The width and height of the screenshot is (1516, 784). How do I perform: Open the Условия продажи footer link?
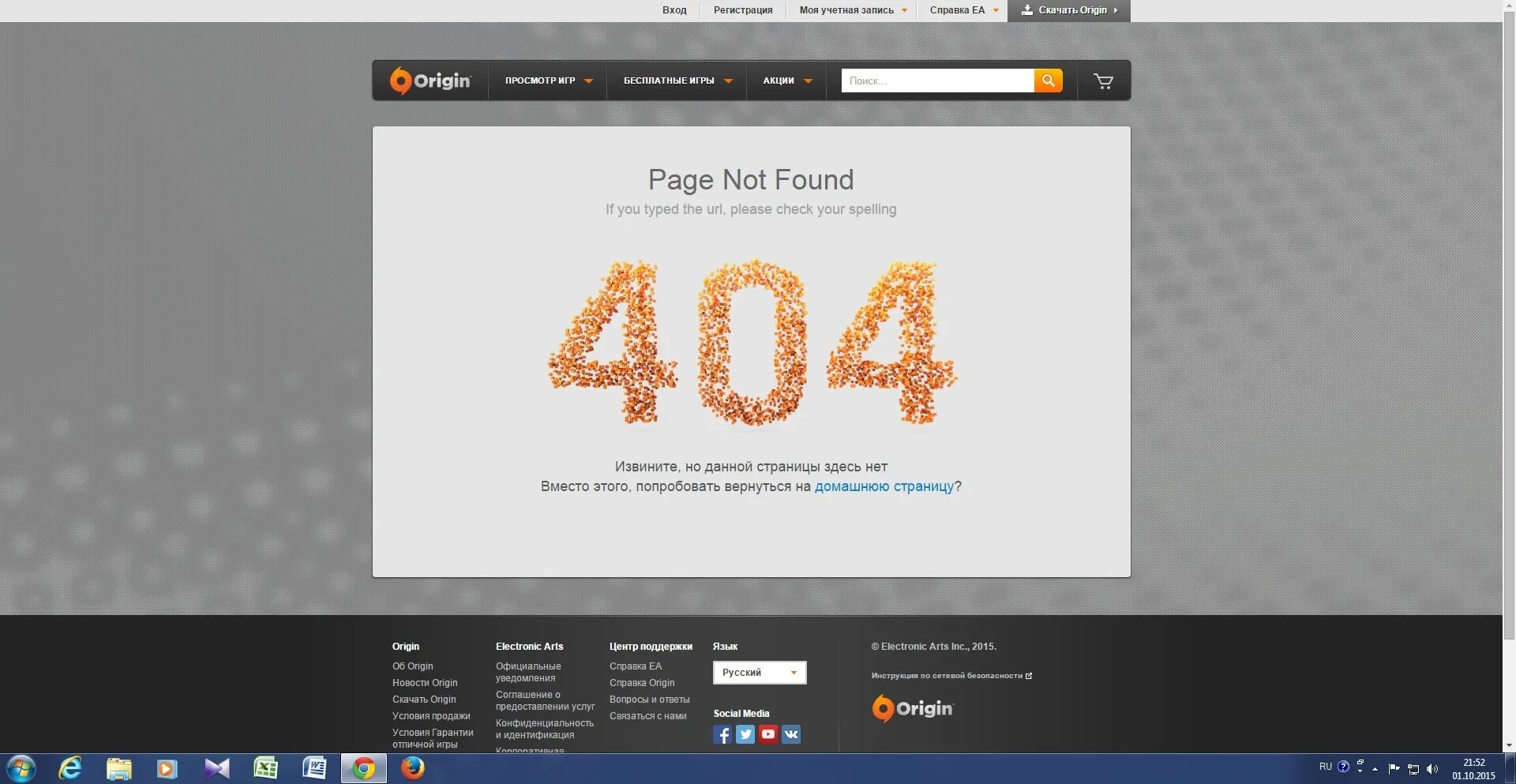tap(431, 716)
